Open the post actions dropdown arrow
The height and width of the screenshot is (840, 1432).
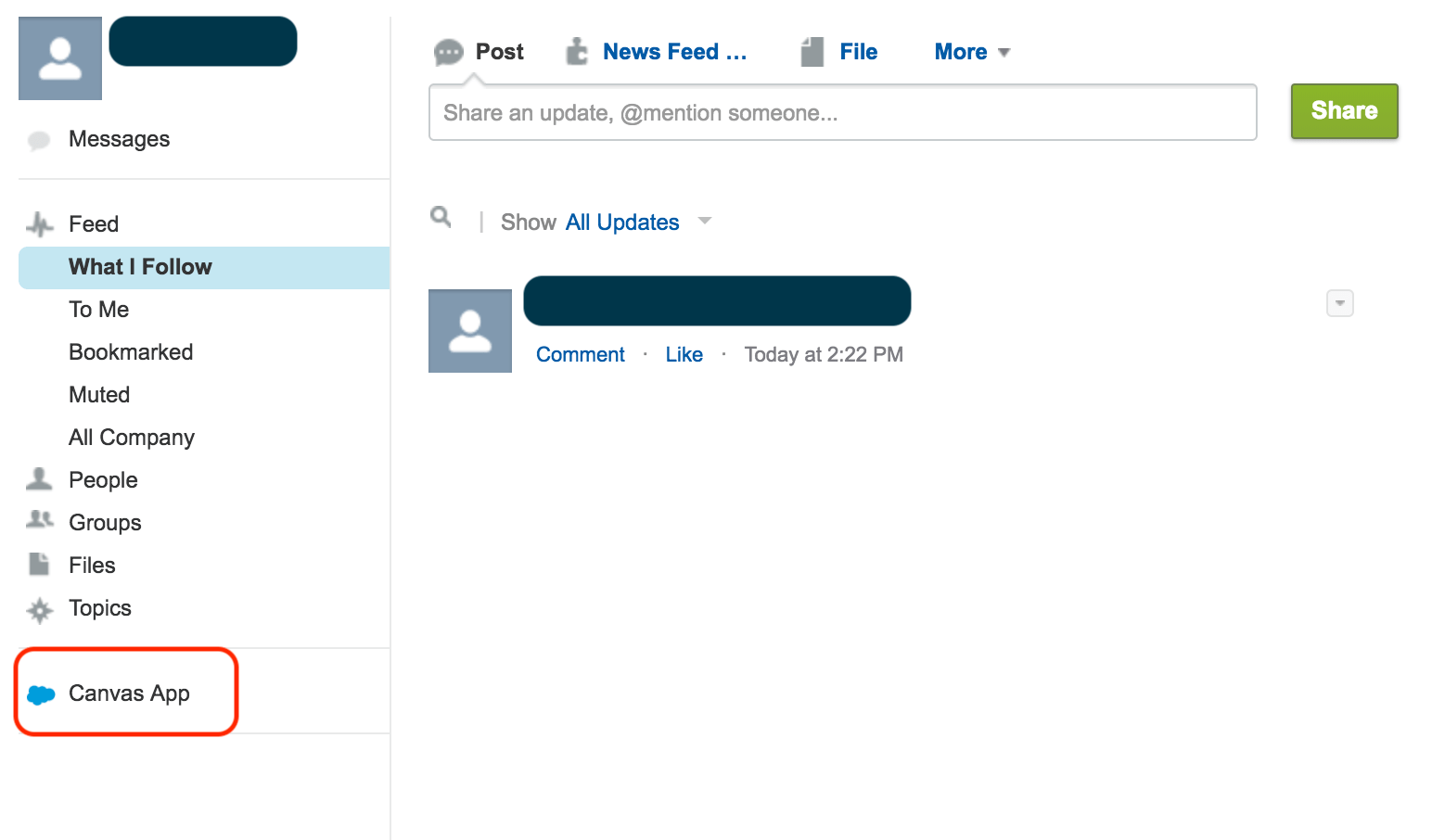pyautogui.click(x=1339, y=303)
